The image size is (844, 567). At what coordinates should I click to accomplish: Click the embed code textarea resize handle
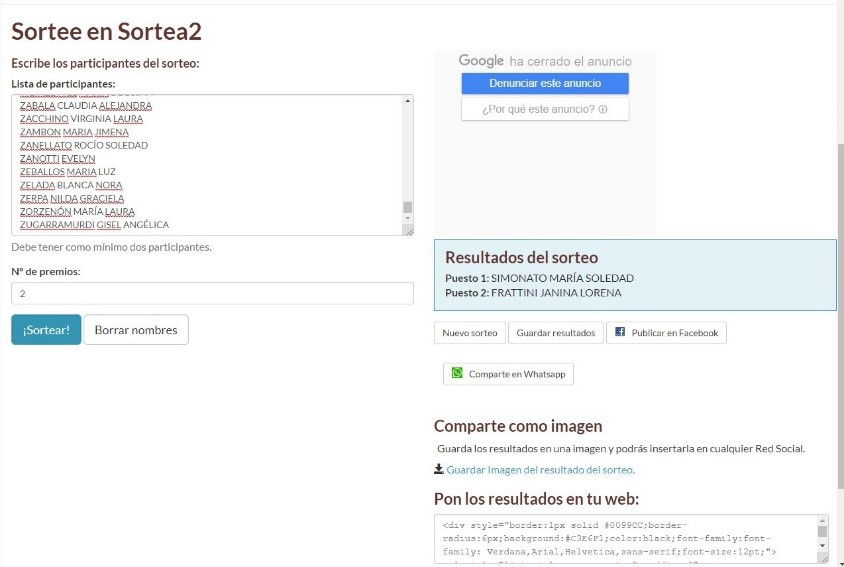click(823, 559)
